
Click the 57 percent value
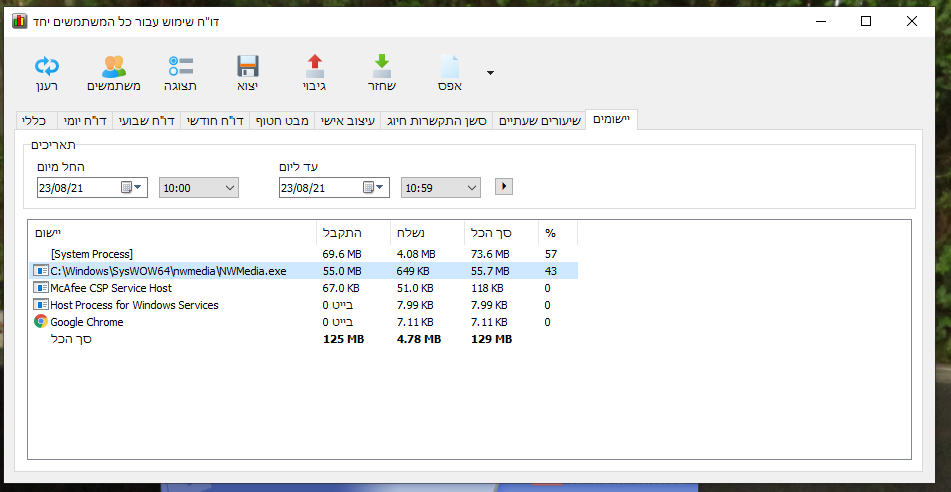pos(551,254)
